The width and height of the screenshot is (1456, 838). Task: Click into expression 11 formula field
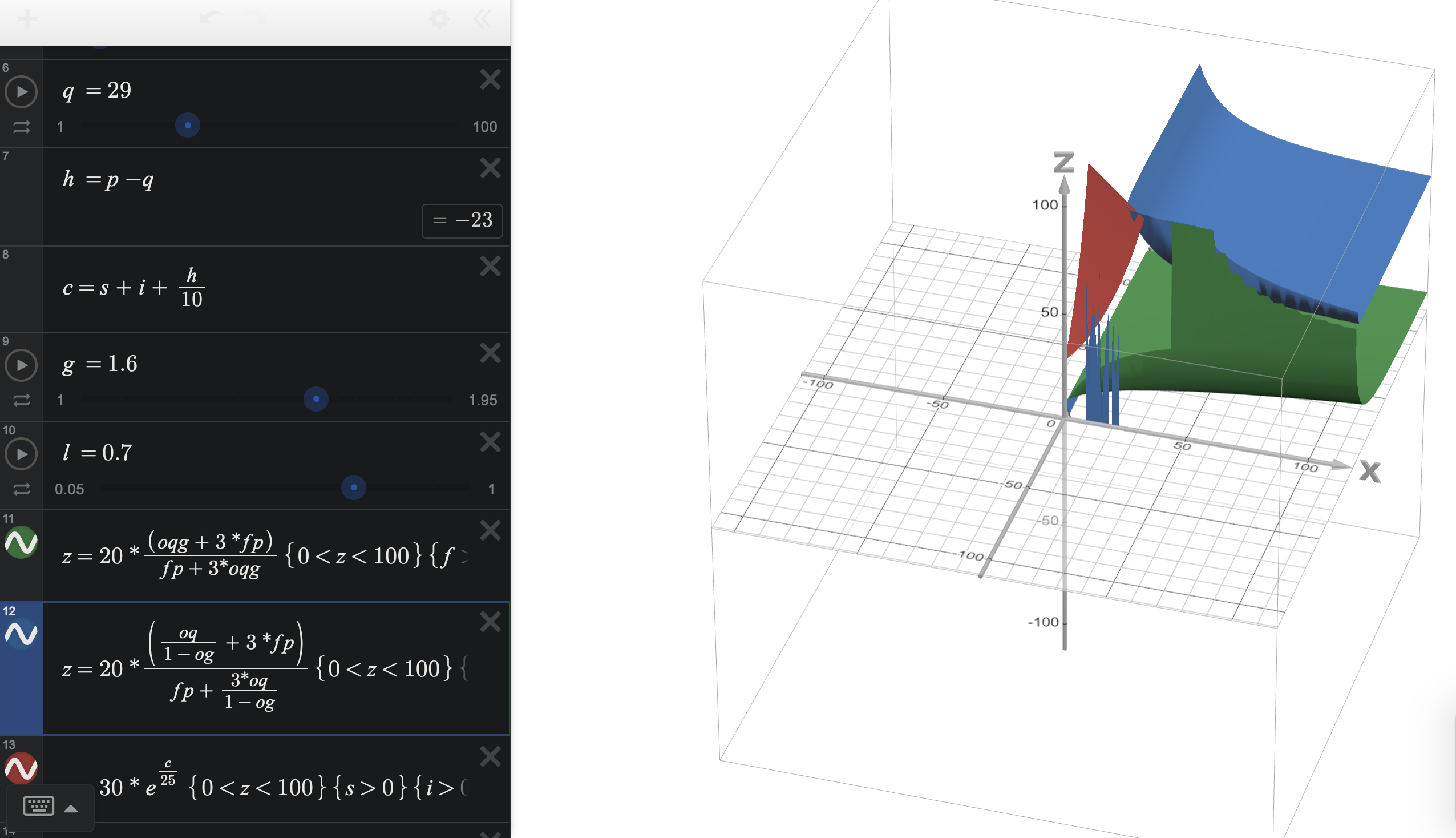click(265, 555)
